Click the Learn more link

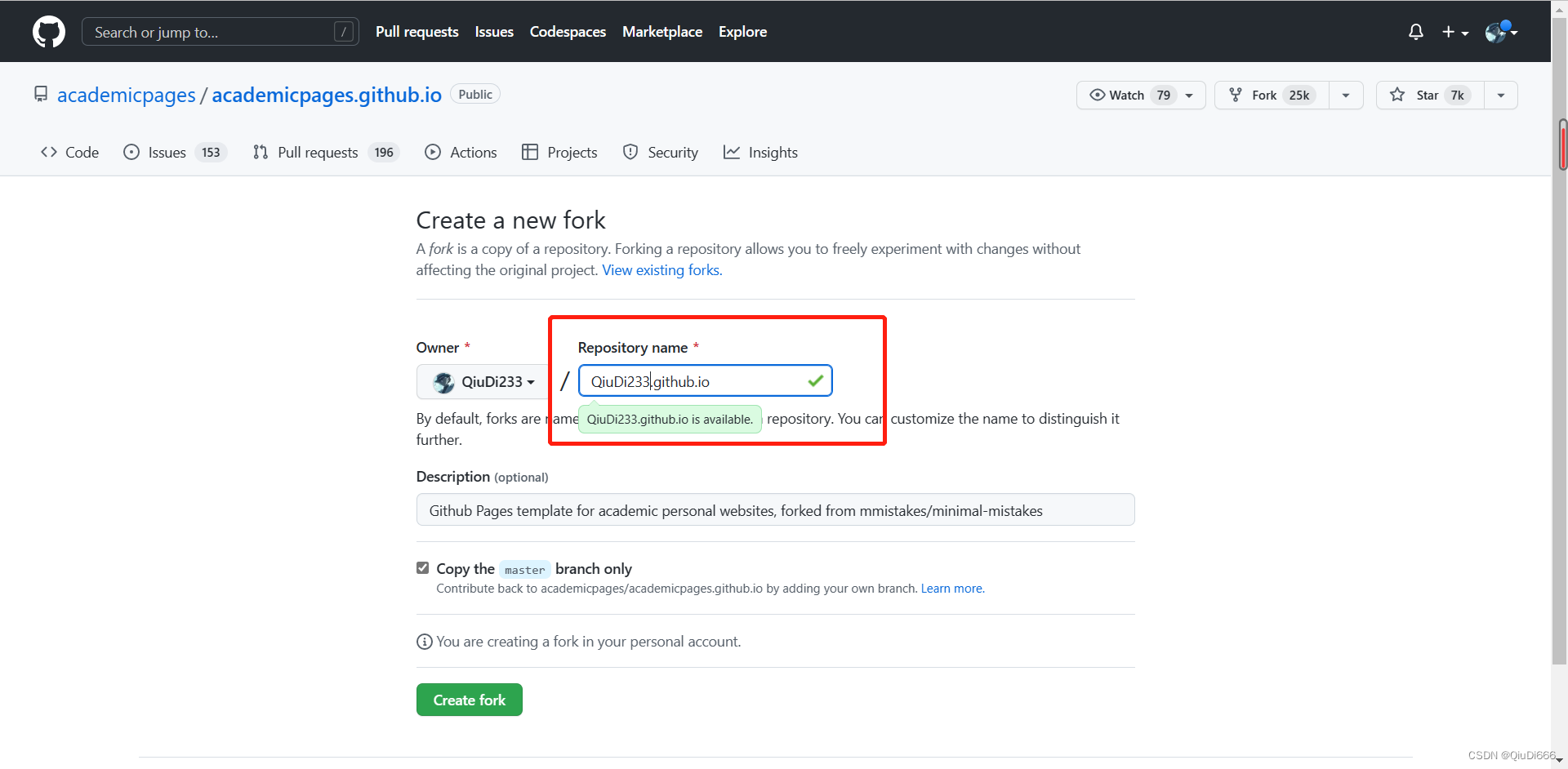952,589
